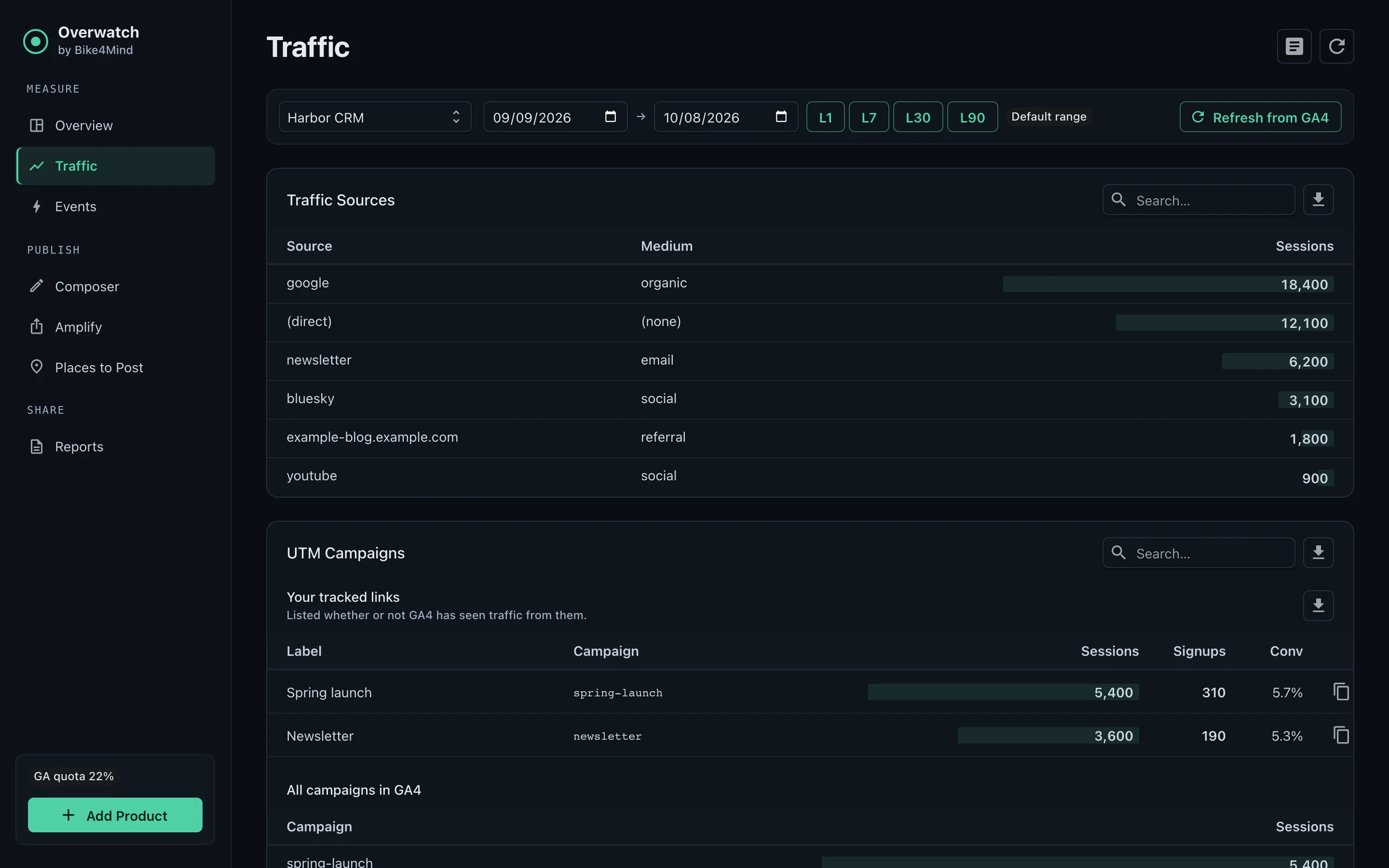Open Composer from the sidebar
This screenshot has width=1389, height=868.
coord(116,286)
